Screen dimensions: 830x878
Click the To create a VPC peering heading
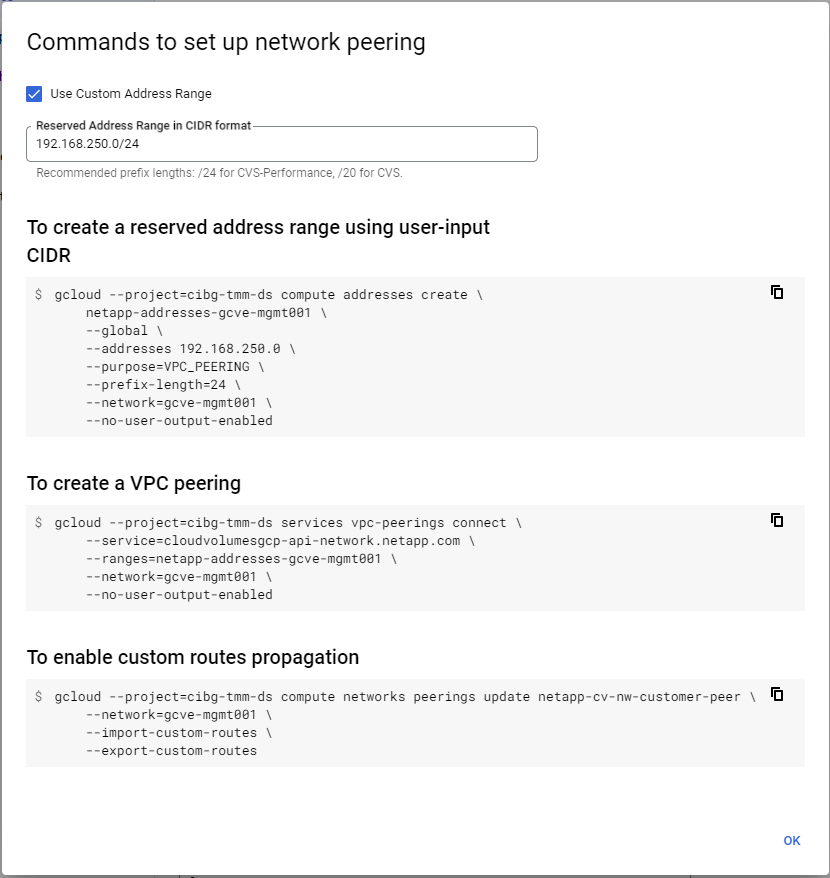[x=134, y=483]
